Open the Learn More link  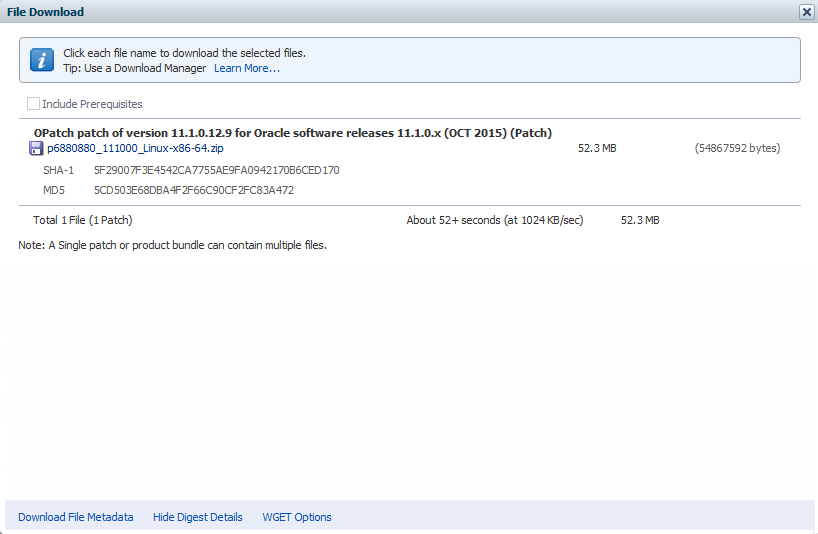point(247,68)
